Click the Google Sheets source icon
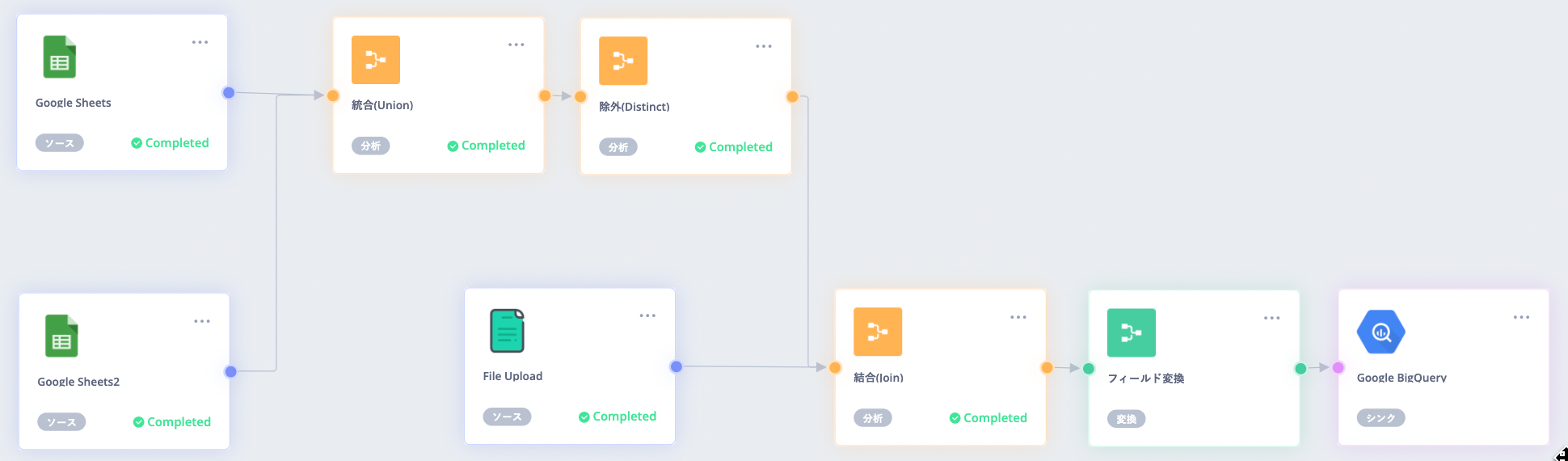Image resolution: width=1568 pixels, height=461 pixels. [59, 57]
